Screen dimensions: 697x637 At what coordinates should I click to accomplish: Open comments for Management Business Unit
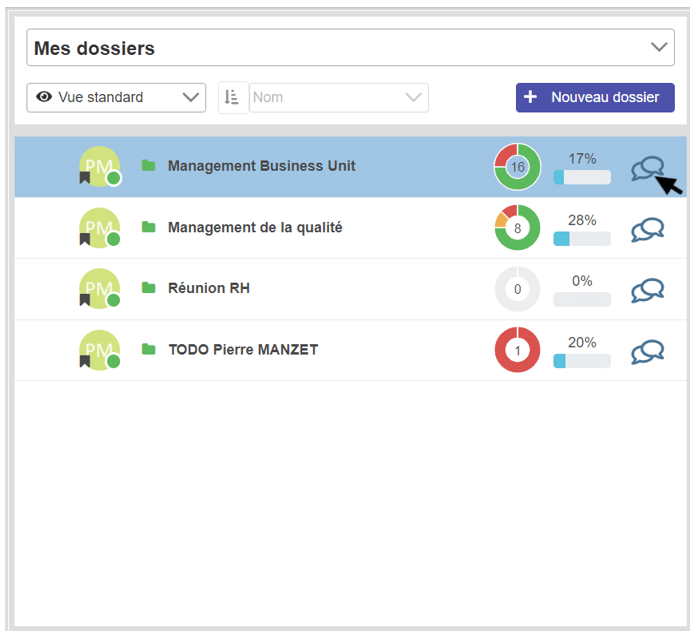click(646, 169)
